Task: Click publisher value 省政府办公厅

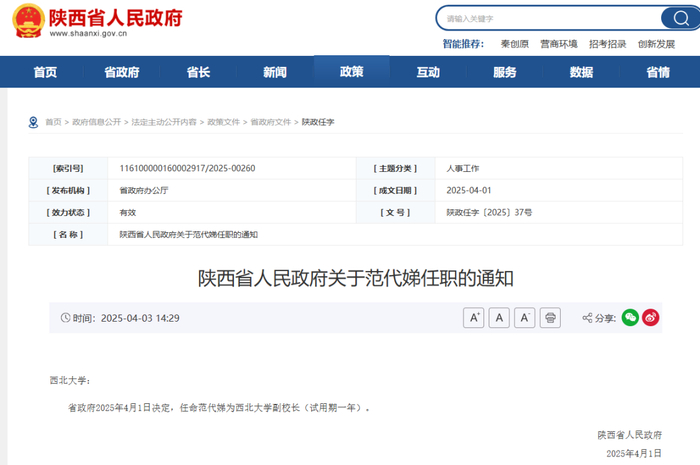Action: (144, 191)
